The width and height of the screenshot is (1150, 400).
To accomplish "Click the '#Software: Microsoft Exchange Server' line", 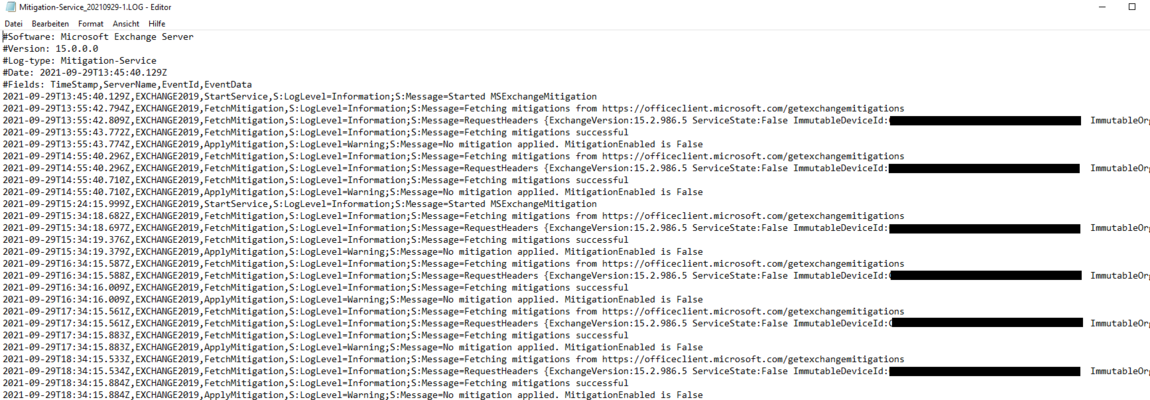I will 98,37.
